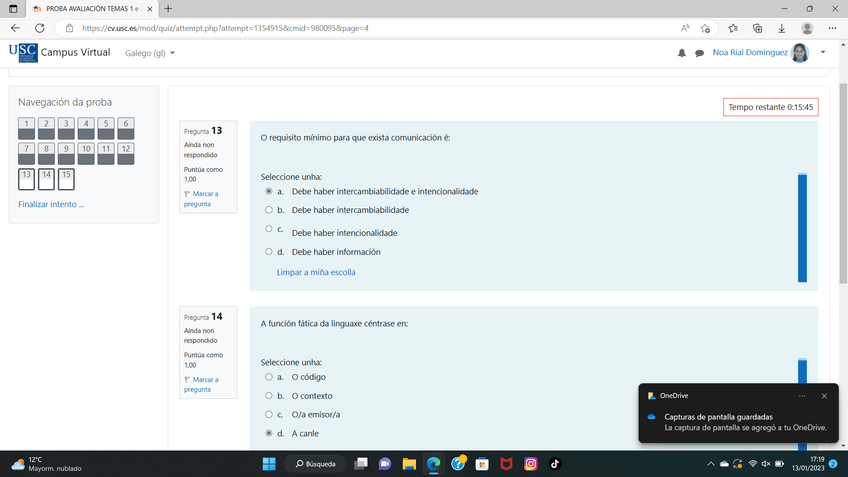Screen dimensions: 848x477
Task: Flag question 13 with Marcar a pregunta
Action: click(x=201, y=198)
